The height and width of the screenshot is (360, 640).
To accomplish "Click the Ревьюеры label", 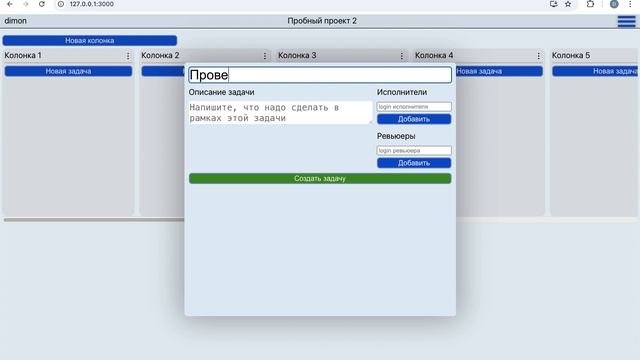I will coord(396,136).
